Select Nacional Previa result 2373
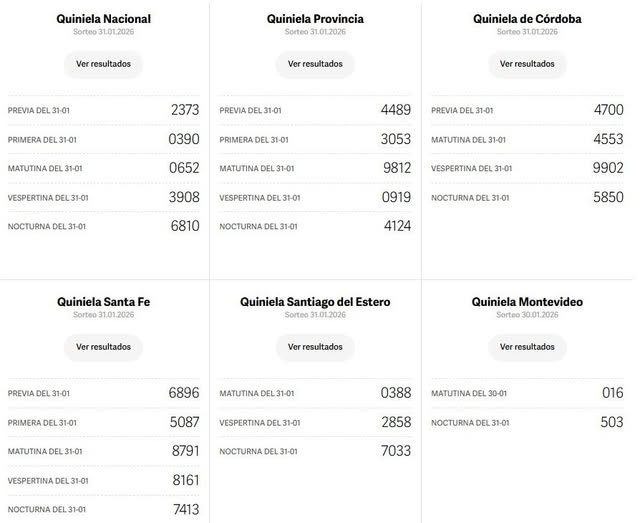Viewport: 640px width, 523px height. click(x=185, y=110)
